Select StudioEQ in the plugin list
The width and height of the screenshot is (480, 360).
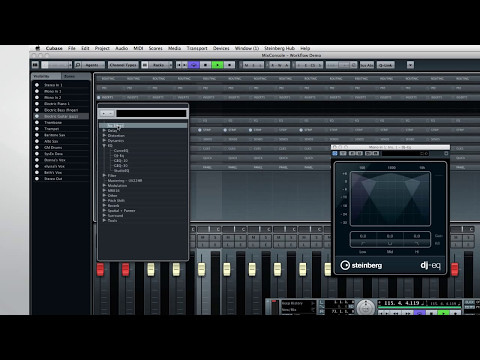tap(121, 171)
